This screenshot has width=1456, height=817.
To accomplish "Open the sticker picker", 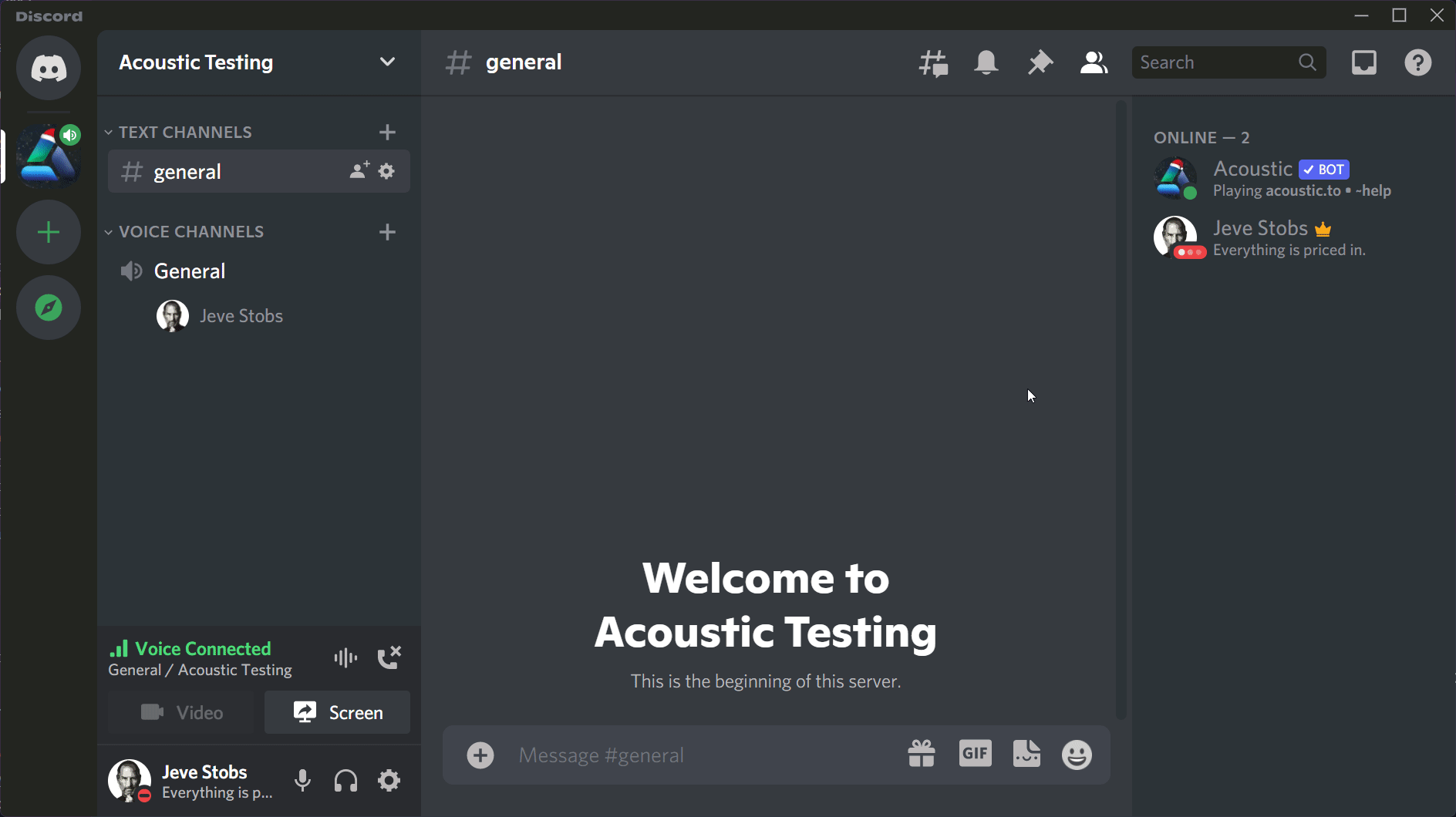I will [x=1026, y=754].
